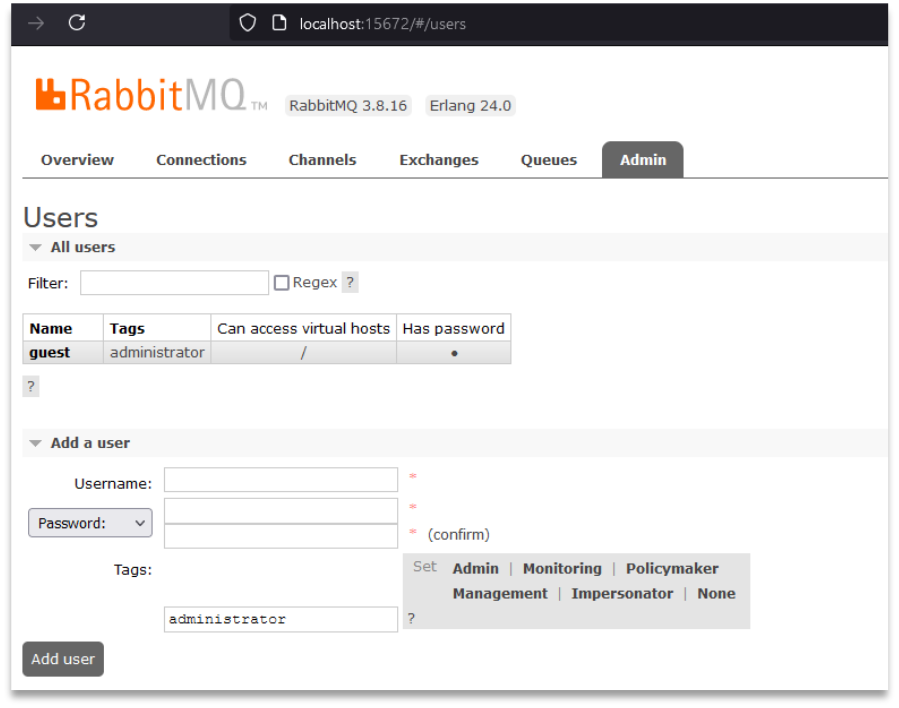Open the Password type dropdown
The height and width of the screenshot is (708, 899).
coord(90,523)
